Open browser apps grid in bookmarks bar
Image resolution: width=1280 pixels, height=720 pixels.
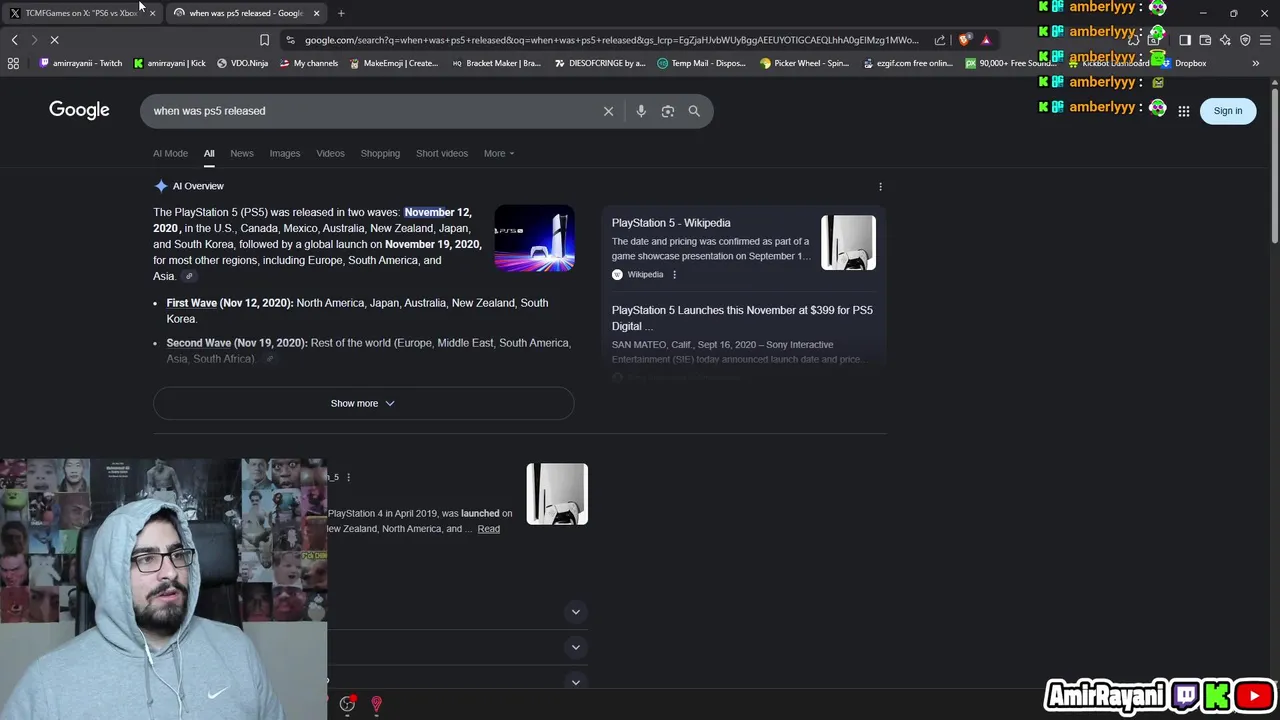[13, 63]
